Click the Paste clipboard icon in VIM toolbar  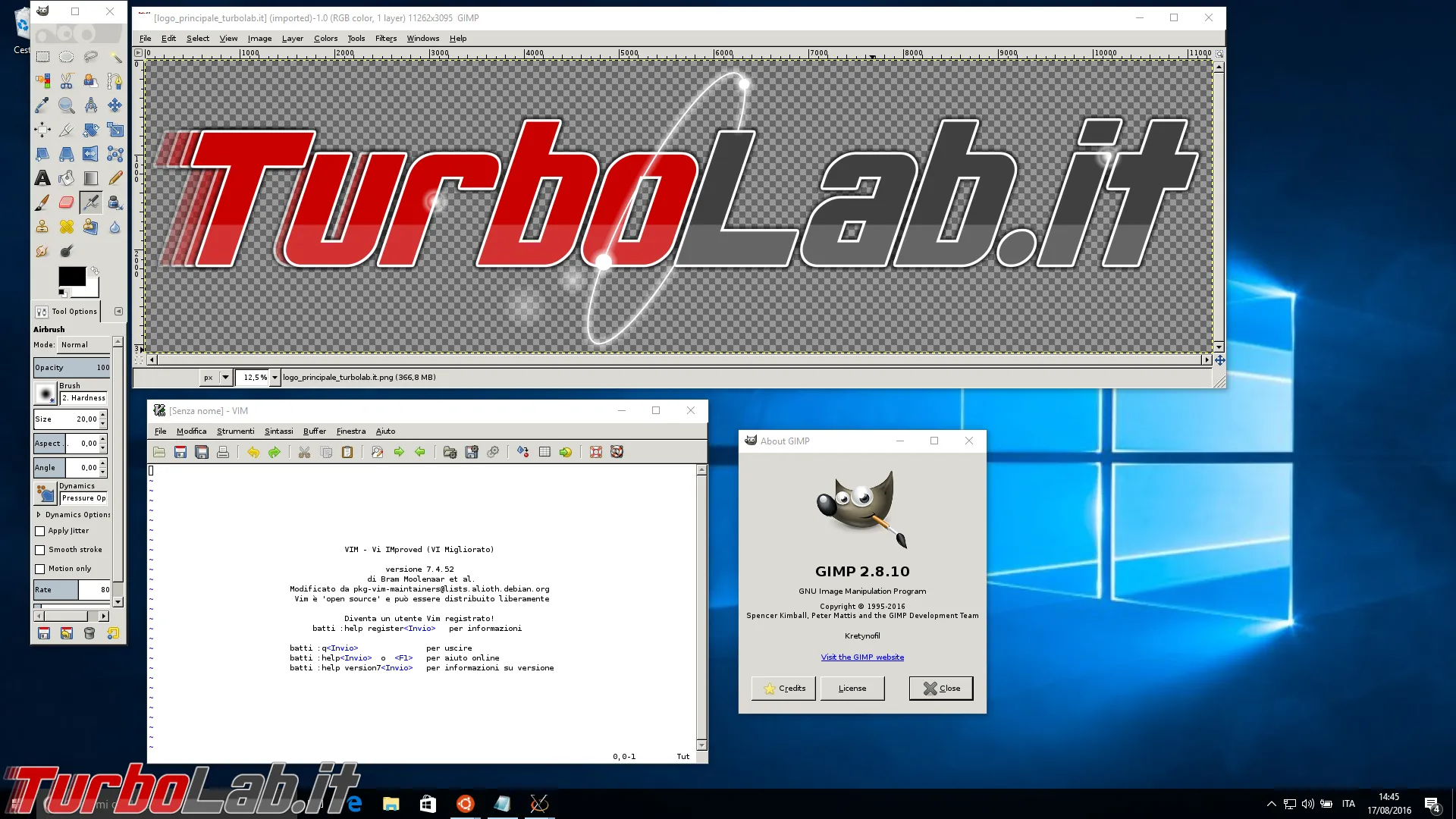click(x=347, y=452)
